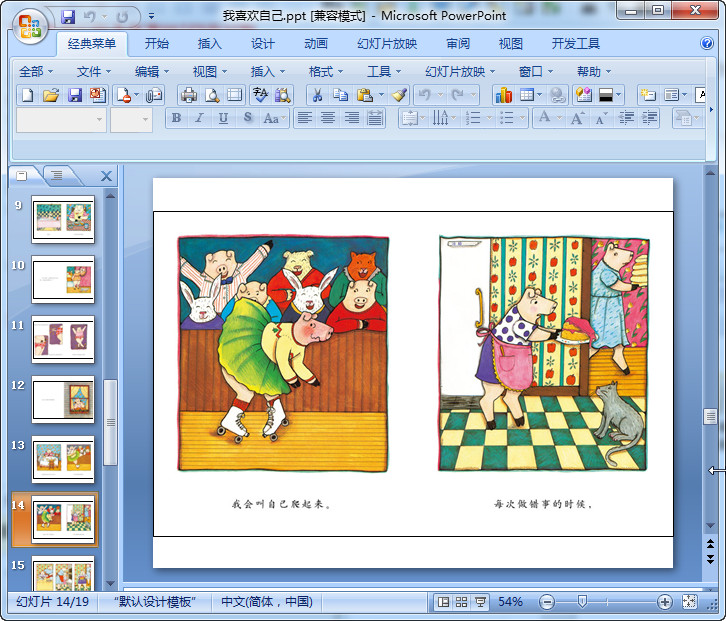Switch to 设计 ribbon tab
This screenshot has width=726, height=621.
[x=263, y=44]
